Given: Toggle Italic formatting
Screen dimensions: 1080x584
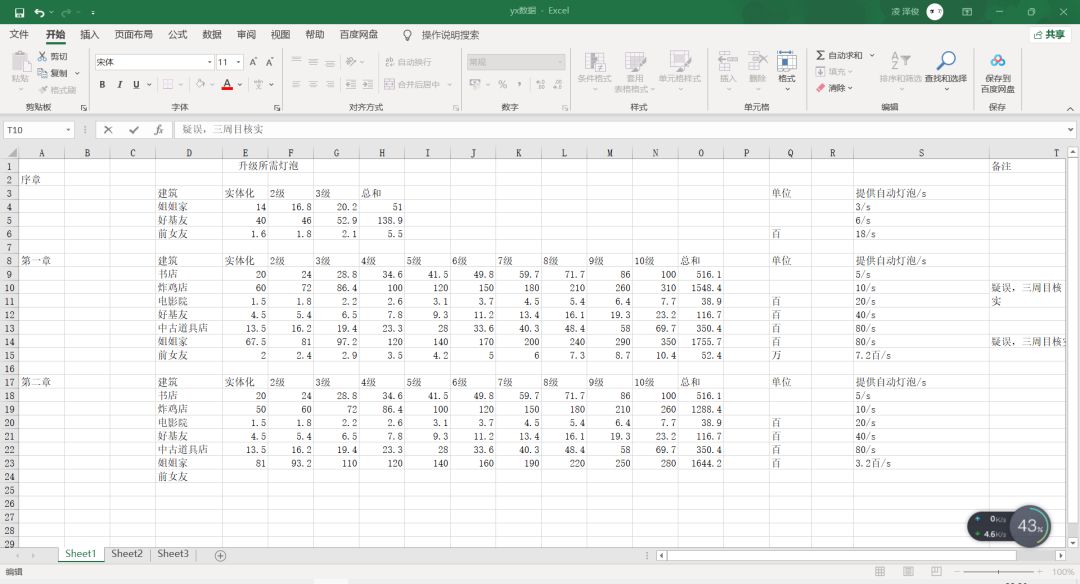Looking at the screenshot, I should (119, 85).
